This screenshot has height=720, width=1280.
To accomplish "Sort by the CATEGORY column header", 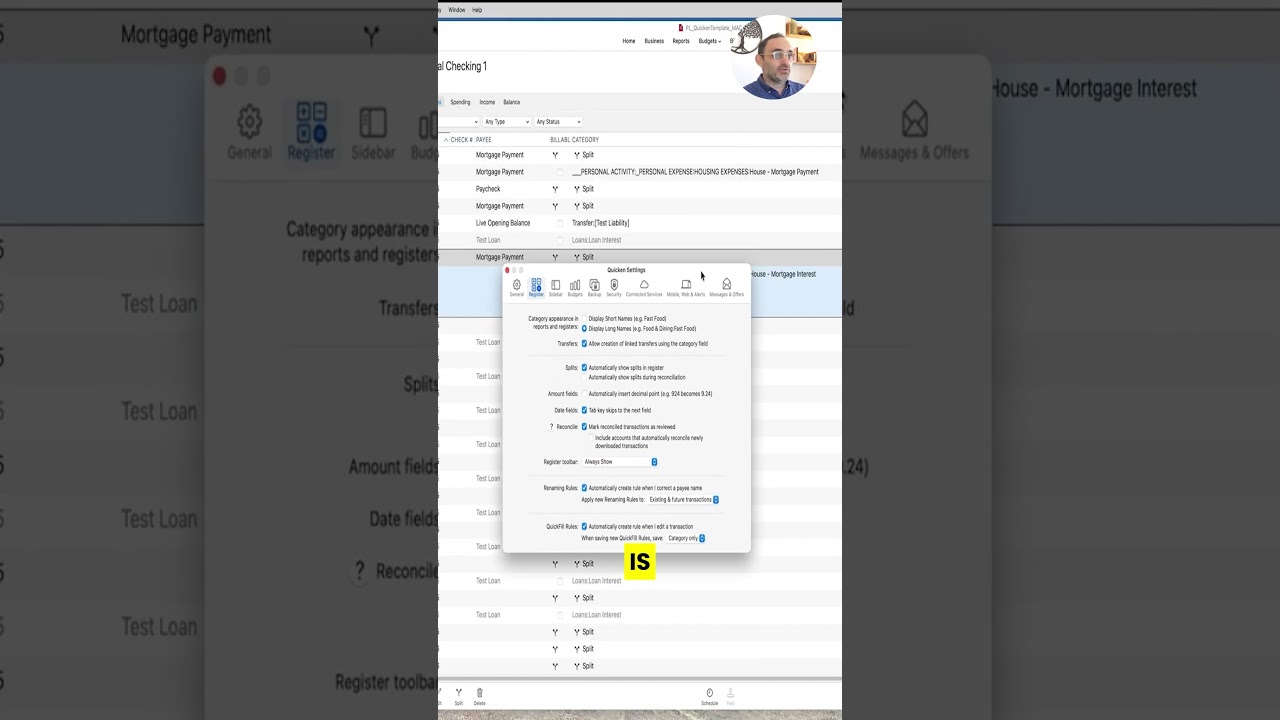I will [x=586, y=140].
